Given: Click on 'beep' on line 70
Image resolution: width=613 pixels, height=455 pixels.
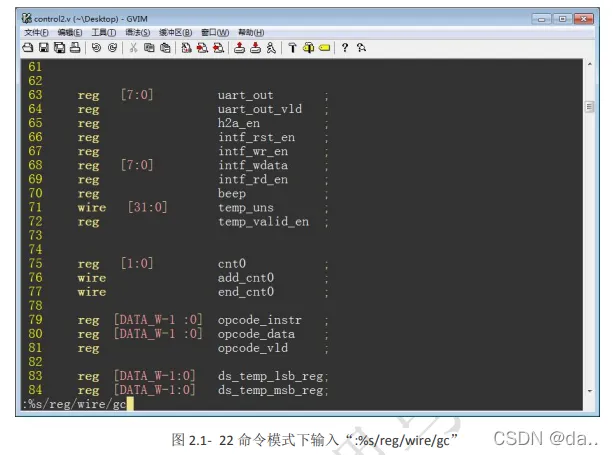Looking at the screenshot, I should pyautogui.click(x=232, y=194).
